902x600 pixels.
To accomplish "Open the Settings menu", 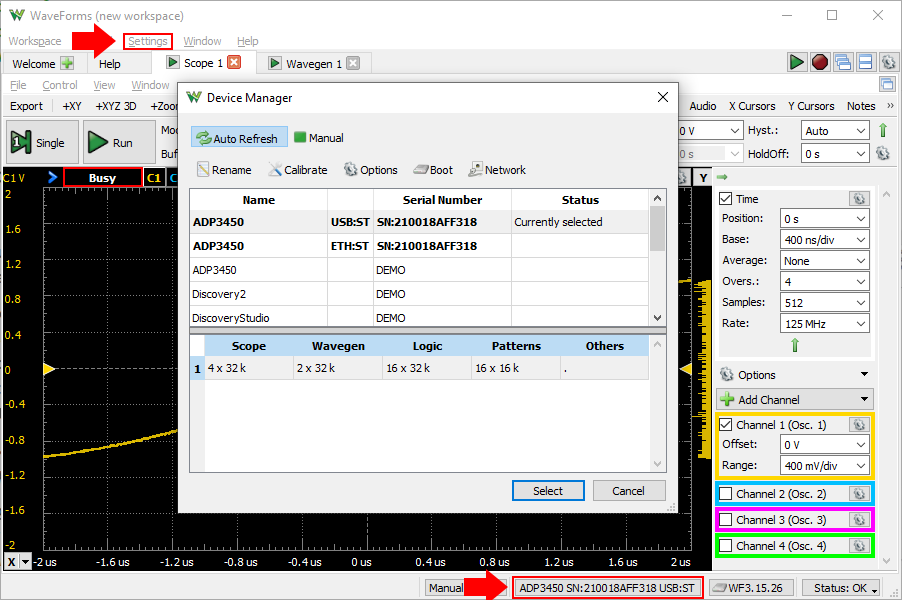I will click(147, 41).
